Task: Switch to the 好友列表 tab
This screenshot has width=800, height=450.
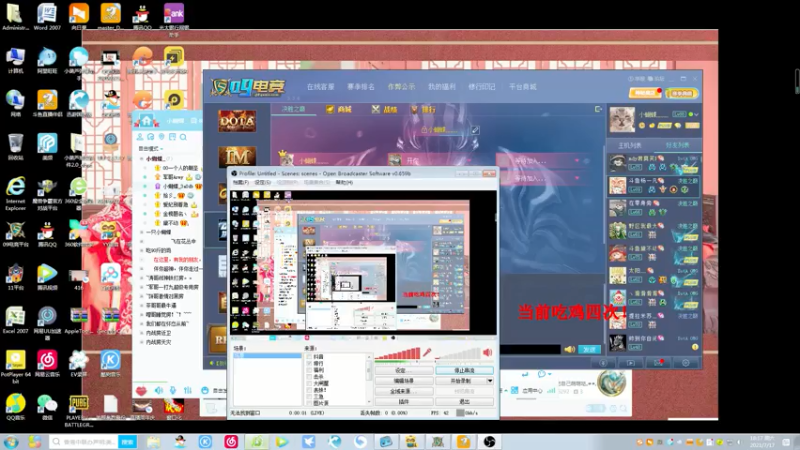Action: [677, 145]
